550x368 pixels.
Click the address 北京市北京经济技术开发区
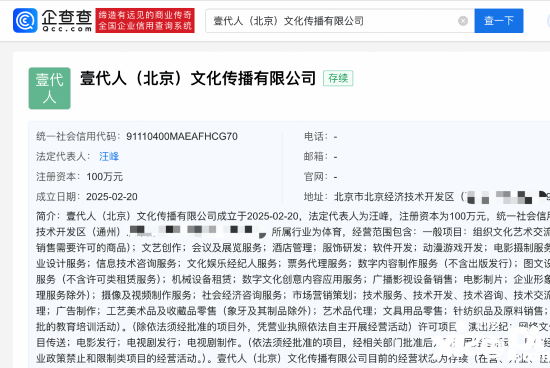(394, 197)
